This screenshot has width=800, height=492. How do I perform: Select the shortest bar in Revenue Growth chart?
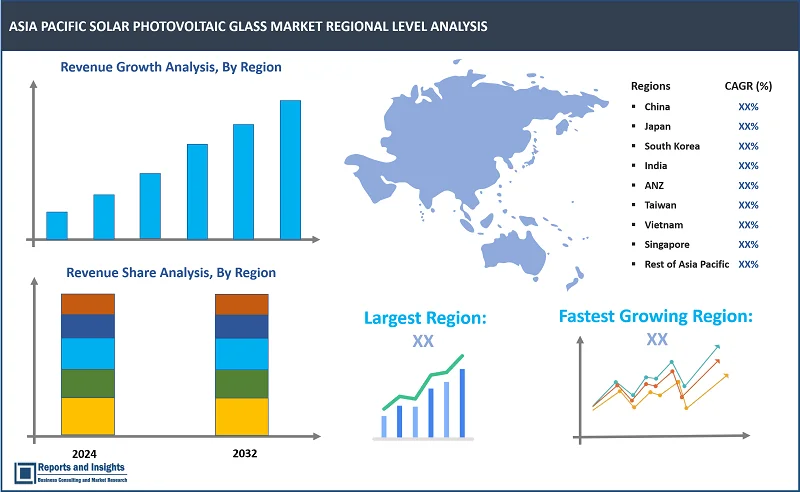point(57,226)
